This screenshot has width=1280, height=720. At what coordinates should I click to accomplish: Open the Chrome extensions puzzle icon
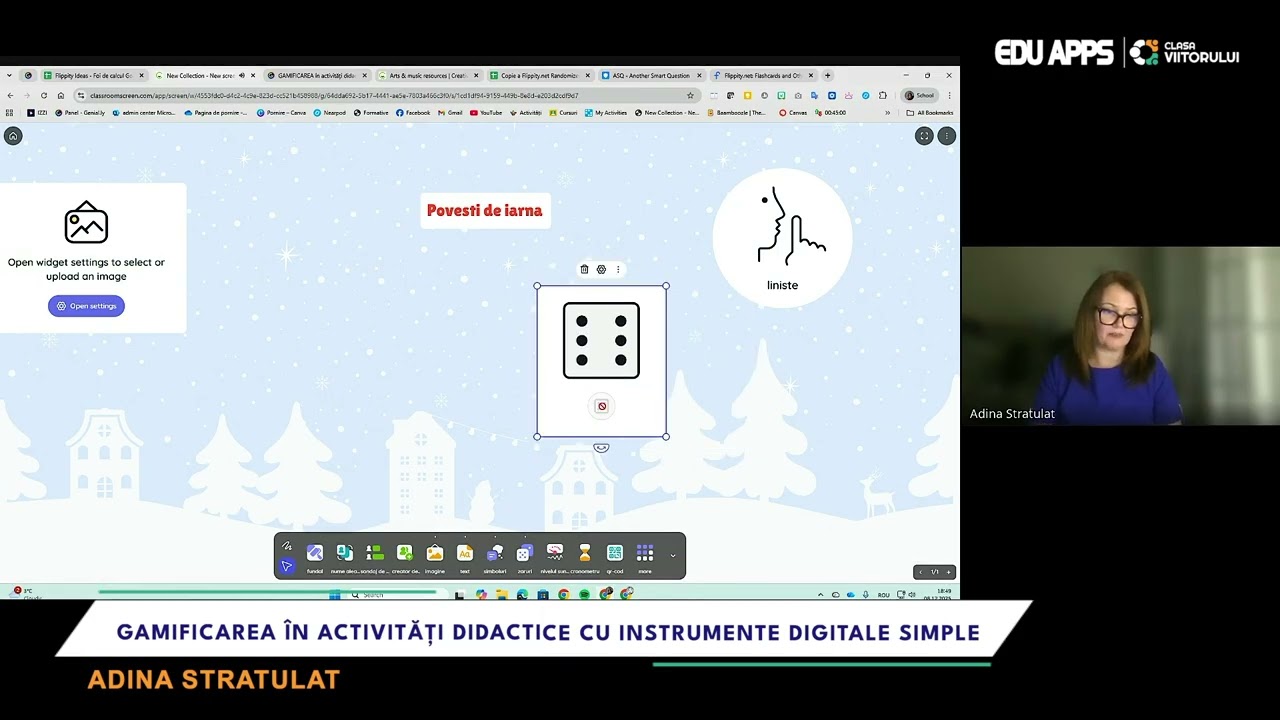point(883,95)
